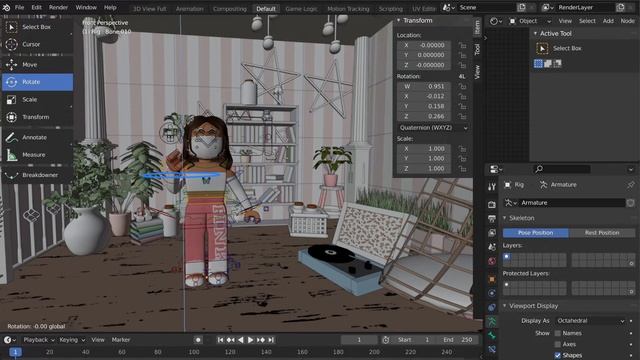Image resolution: width=640 pixels, height=360 pixels.
Task: Activate the Annotate tool
Action: (x=38, y=138)
